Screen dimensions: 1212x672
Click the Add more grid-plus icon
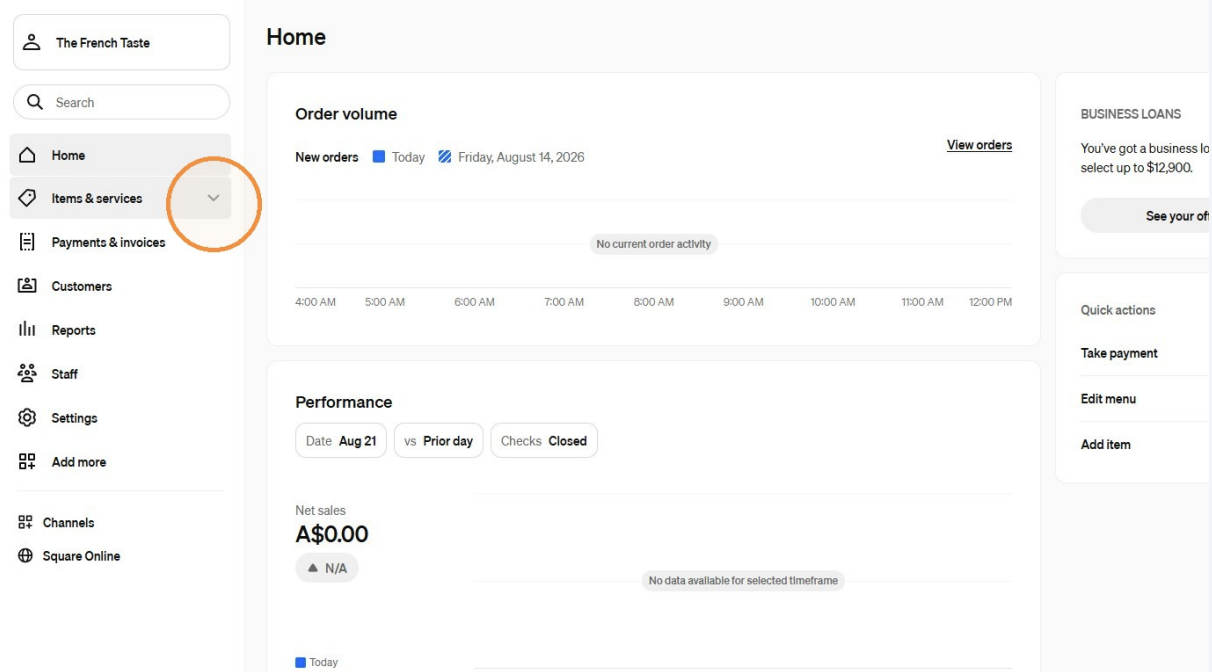tap(28, 462)
